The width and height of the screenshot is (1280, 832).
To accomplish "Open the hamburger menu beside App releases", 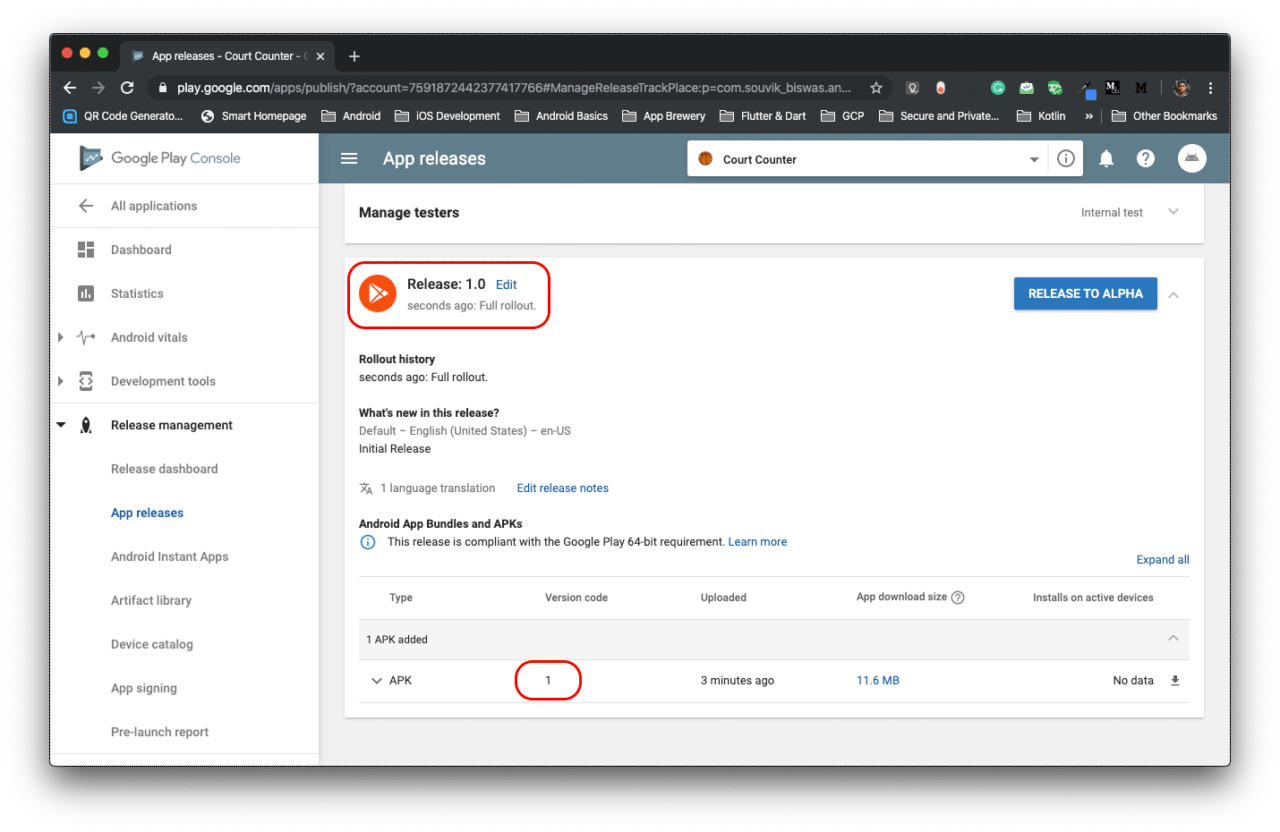I will tap(349, 159).
